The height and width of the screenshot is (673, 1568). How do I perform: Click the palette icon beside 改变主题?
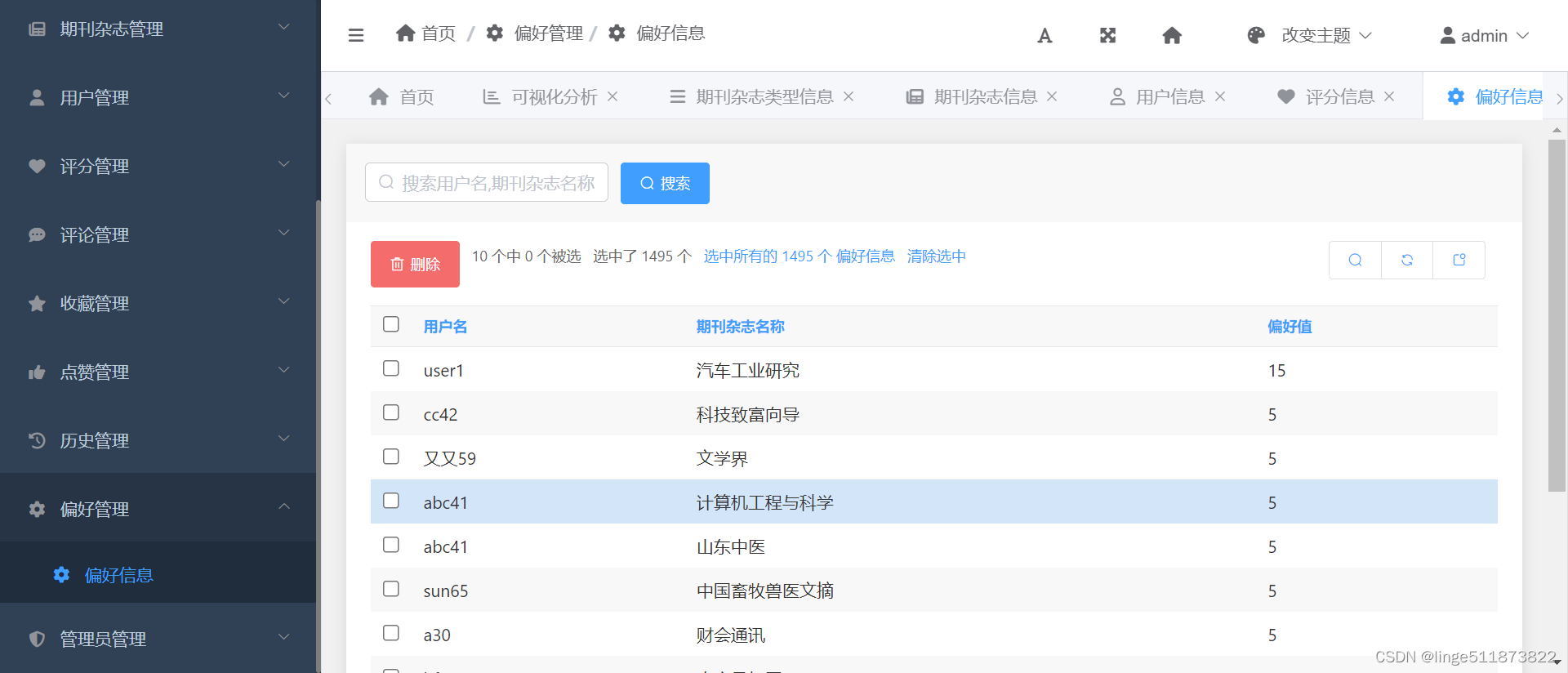pyautogui.click(x=1256, y=35)
